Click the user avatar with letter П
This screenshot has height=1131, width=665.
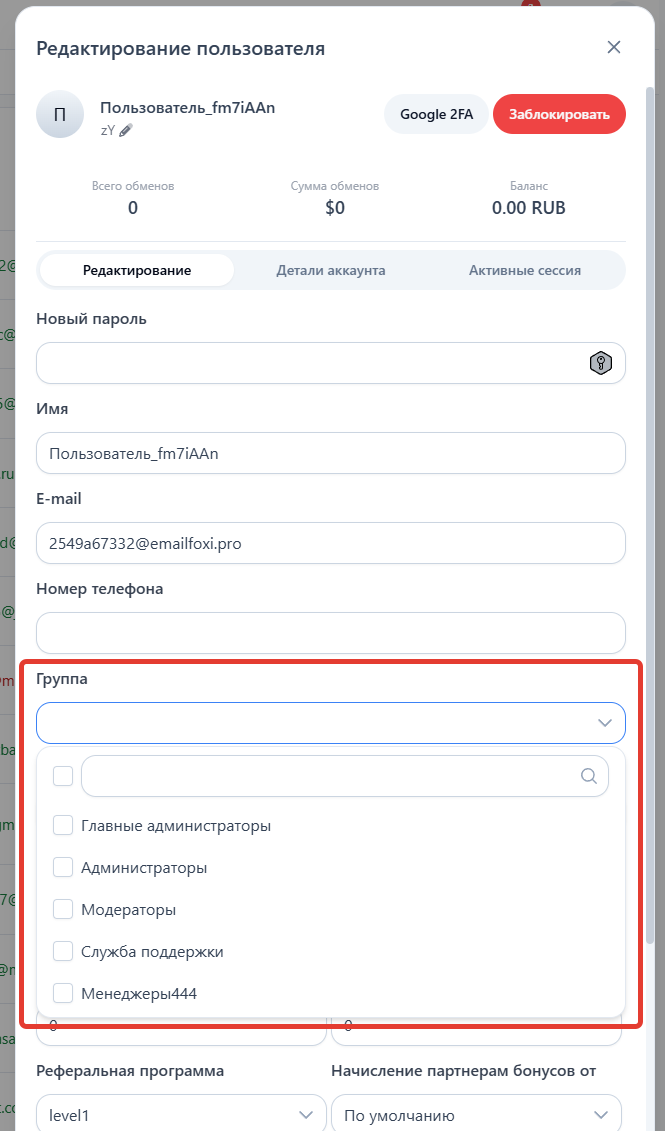click(x=60, y=115)
